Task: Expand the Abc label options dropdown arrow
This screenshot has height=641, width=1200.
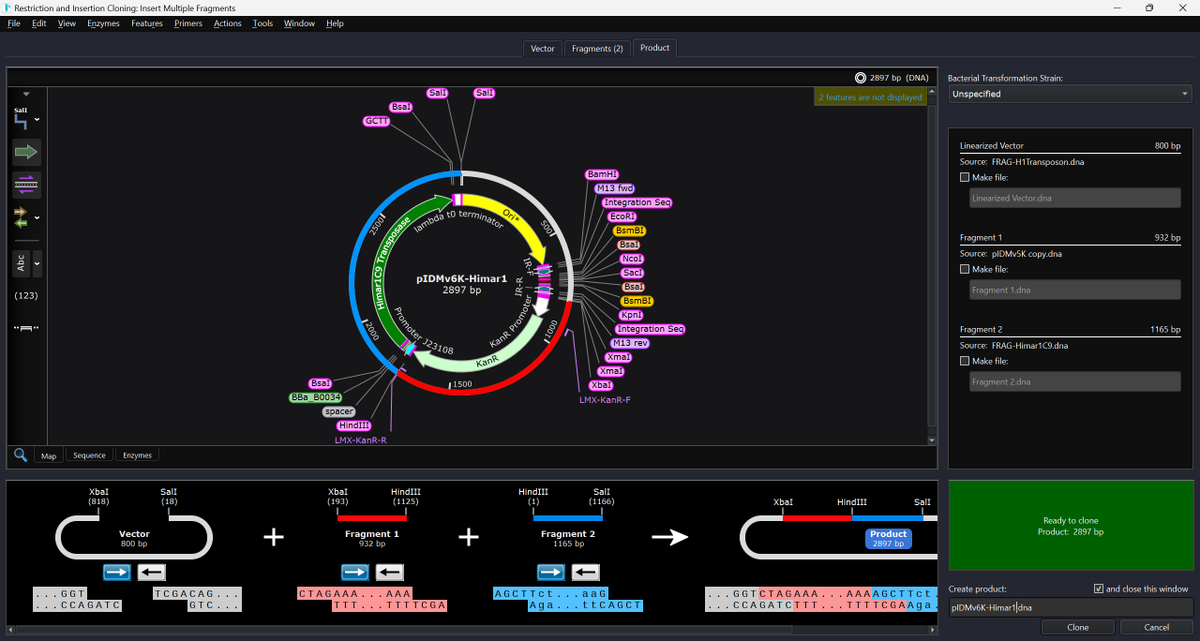Action: pos(37,263)
